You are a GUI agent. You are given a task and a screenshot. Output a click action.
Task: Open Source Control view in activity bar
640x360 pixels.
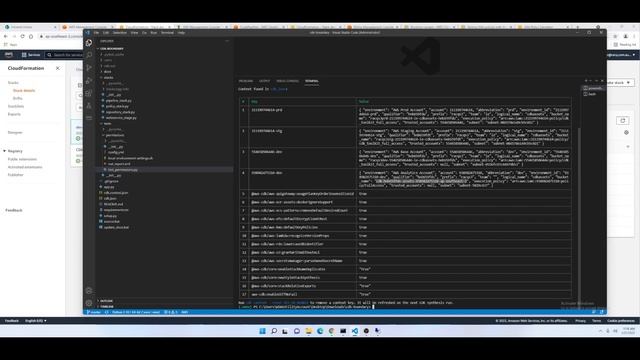point(89,68)
